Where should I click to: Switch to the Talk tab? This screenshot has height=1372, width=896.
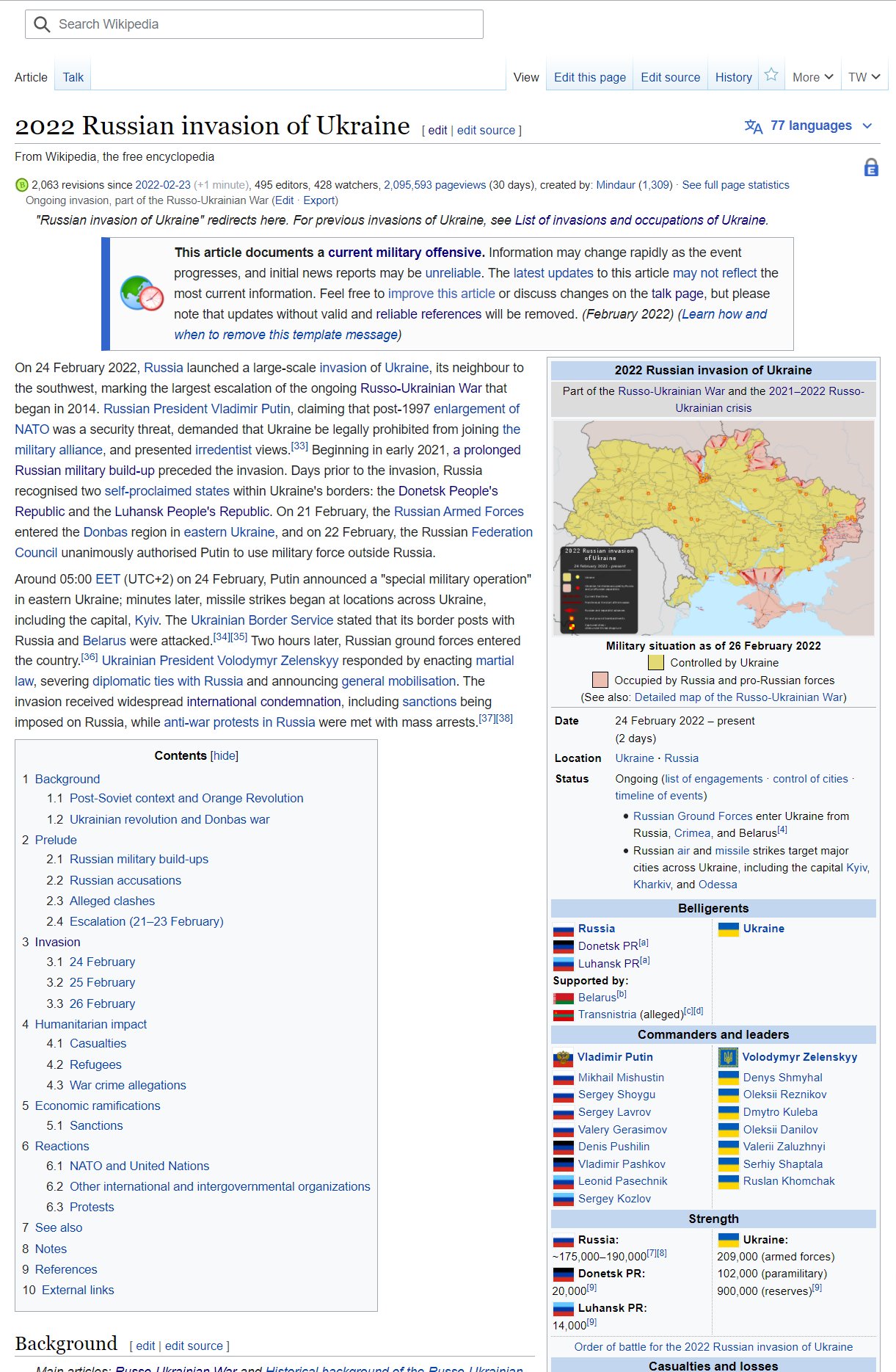click(73, 77)
